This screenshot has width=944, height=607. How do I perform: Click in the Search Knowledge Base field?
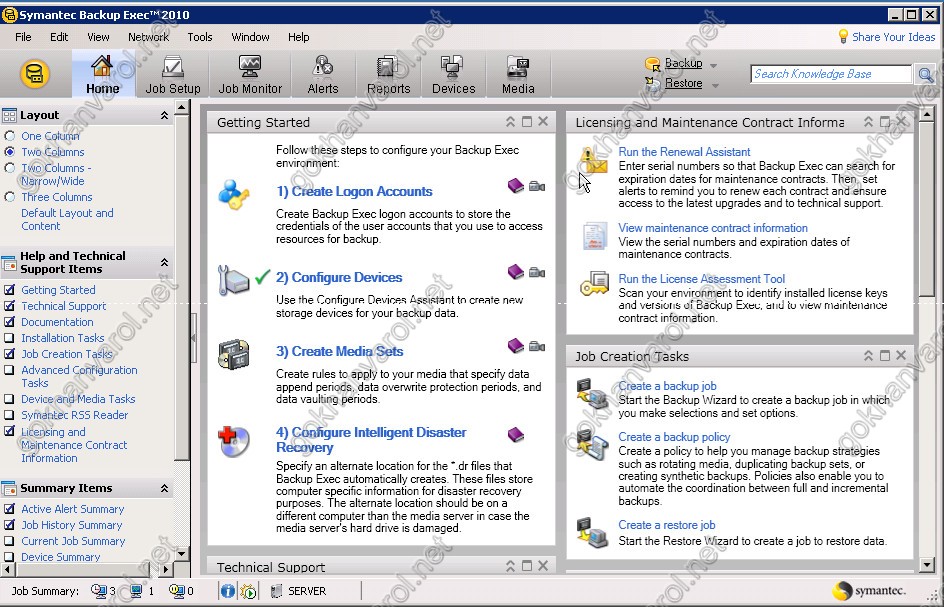tap(829, 74)
